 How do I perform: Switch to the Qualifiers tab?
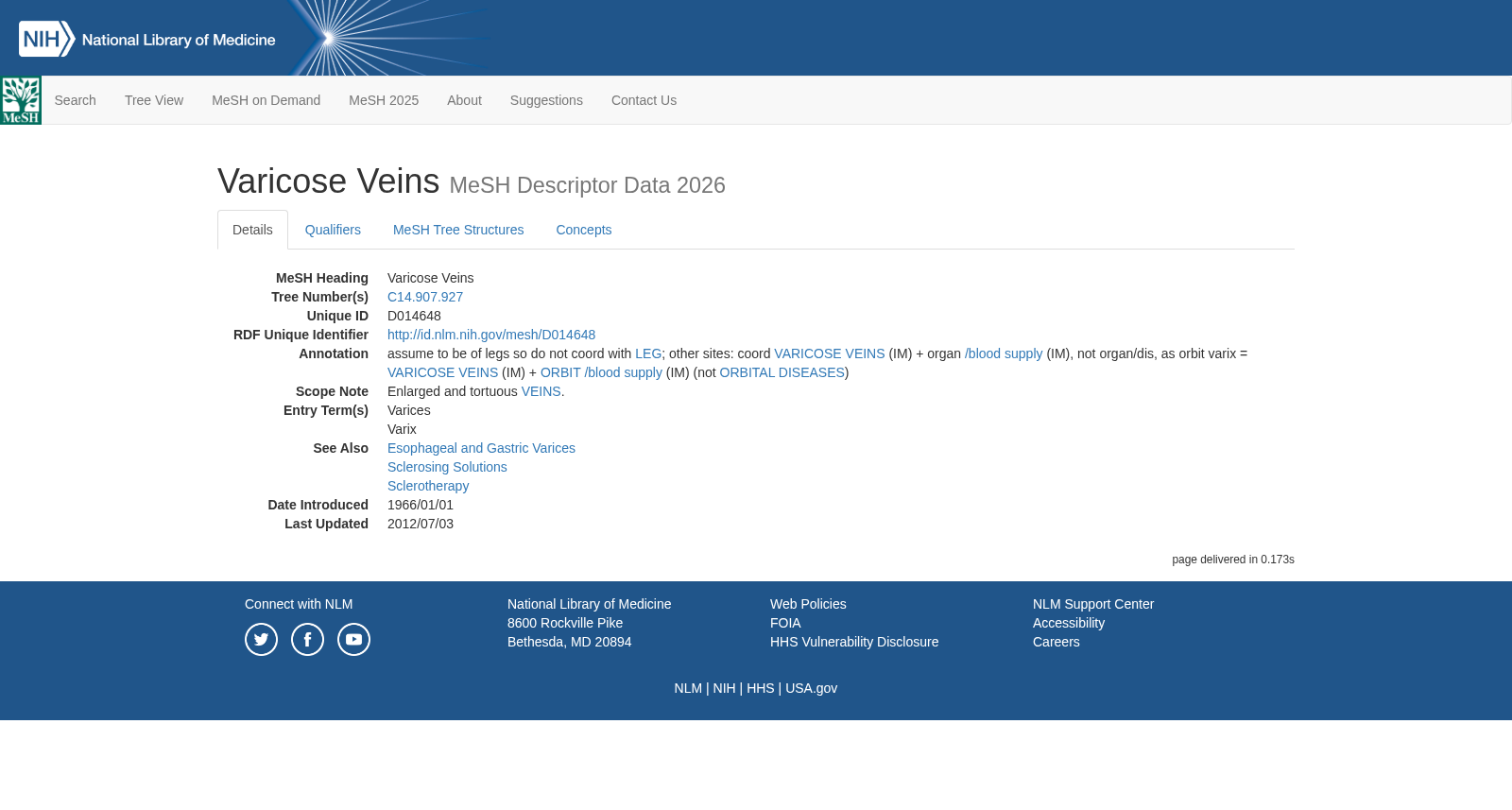pos(333,230)
